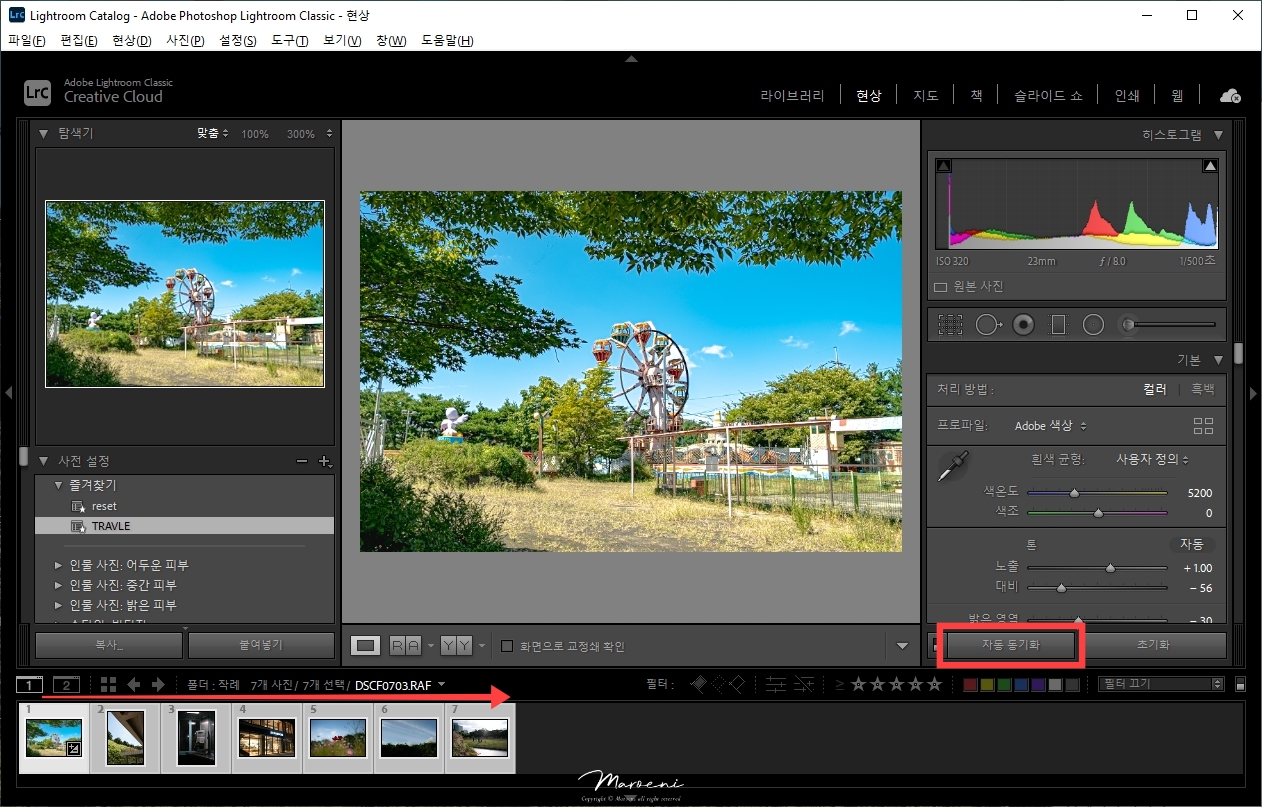Image resolution: width=1262 pixels, height=807 pixels.
Task: Collapse the Basic panel triangle
Action: click(1218, 360)
